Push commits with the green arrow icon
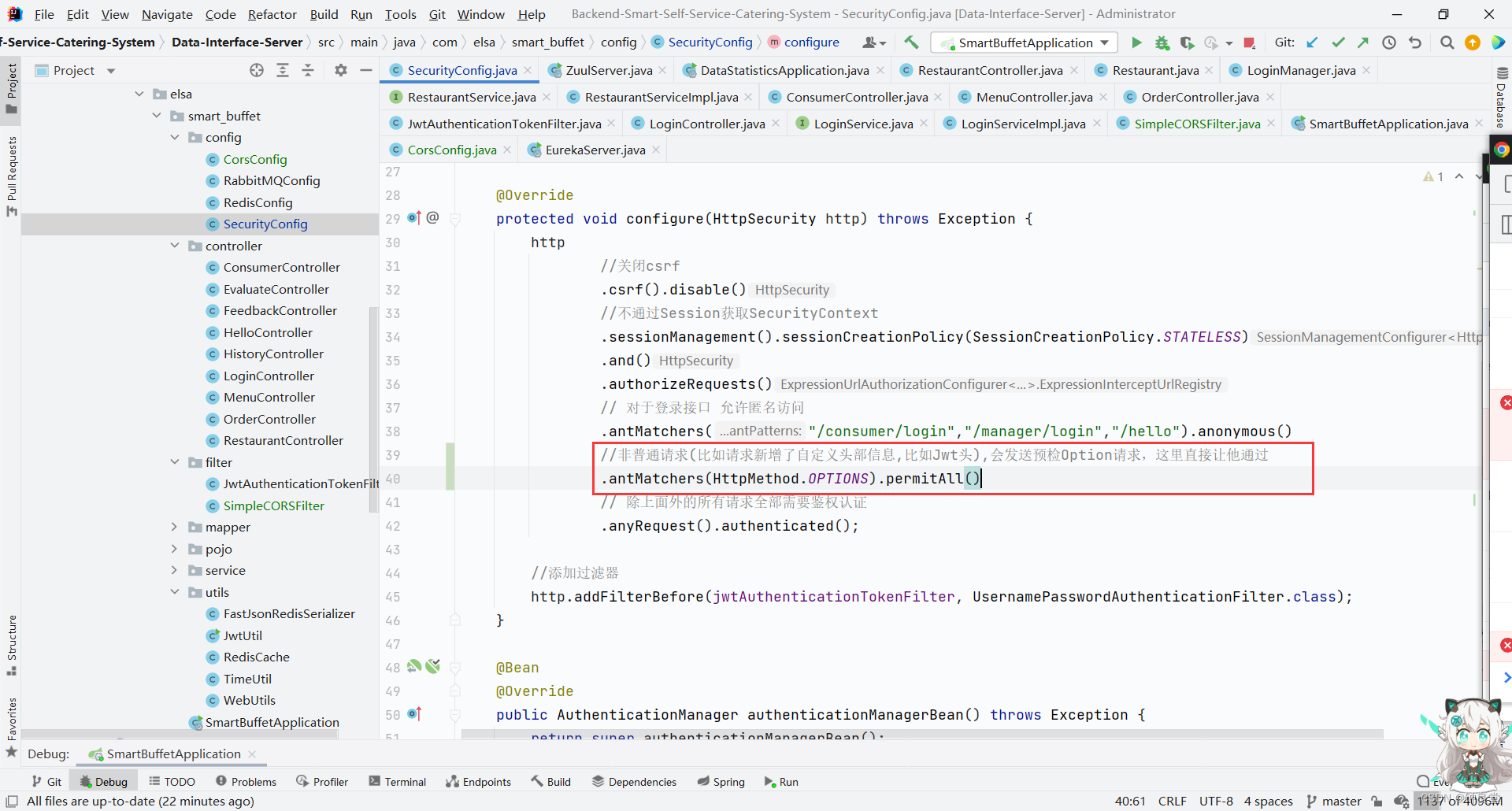This screenshot has width=1512, height=811. [x=1363, y=43]
